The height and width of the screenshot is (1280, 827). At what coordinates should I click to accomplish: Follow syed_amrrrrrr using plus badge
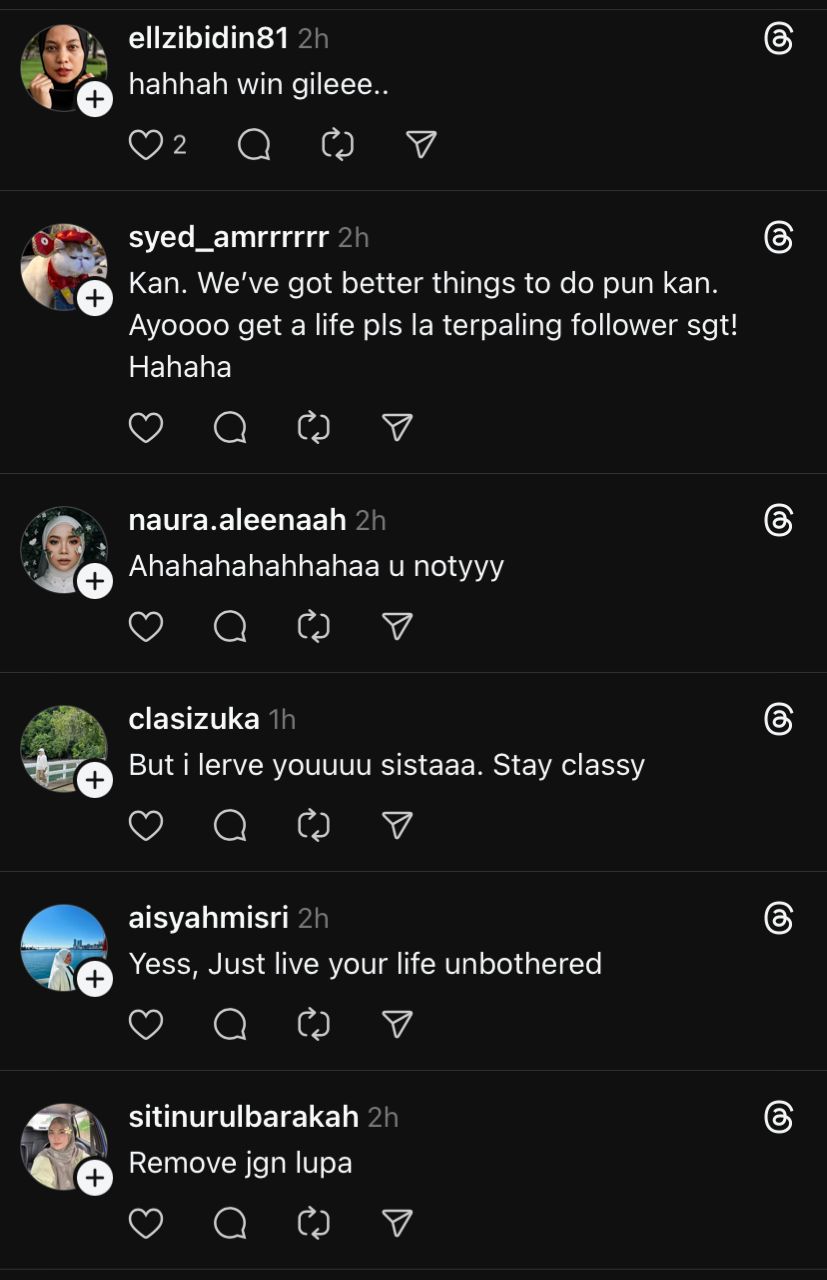95,298
